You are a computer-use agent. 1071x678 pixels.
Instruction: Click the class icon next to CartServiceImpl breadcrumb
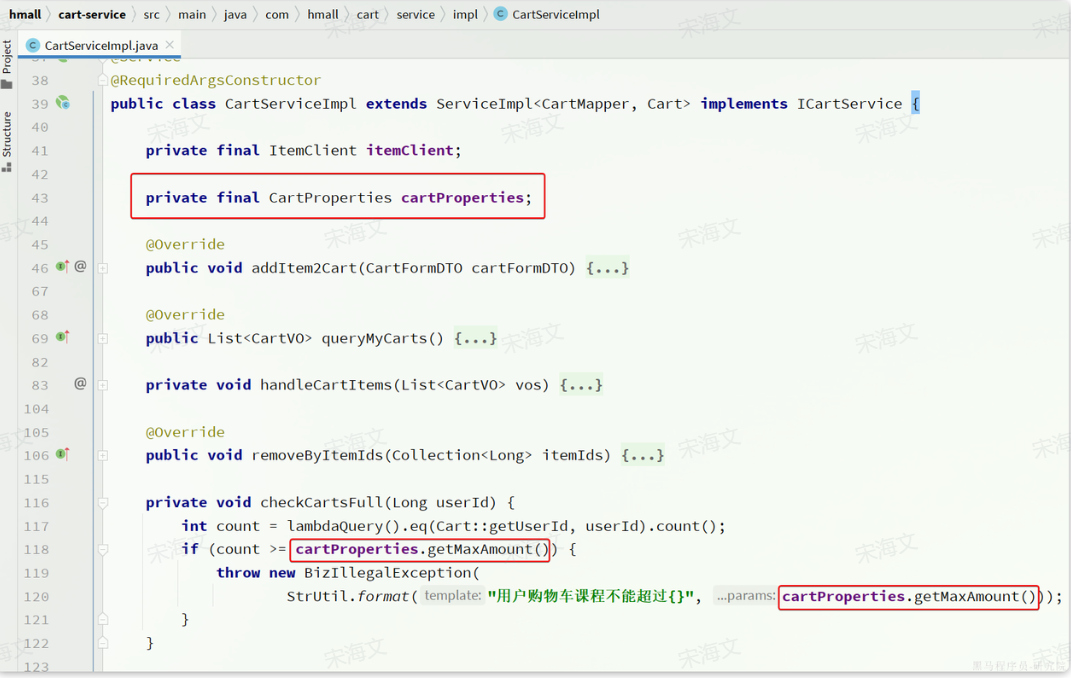point(501,14)
